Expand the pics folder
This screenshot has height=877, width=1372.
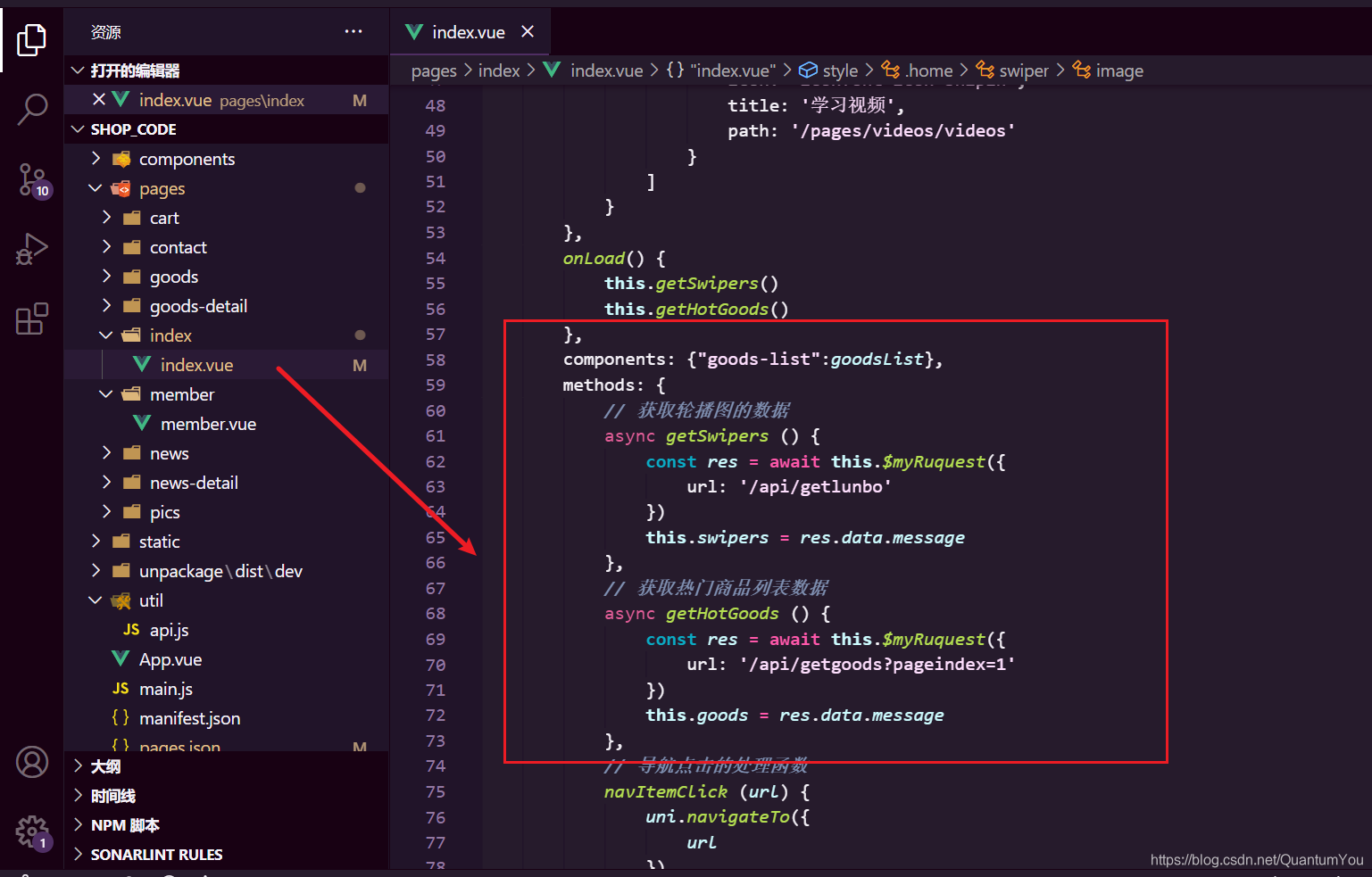(x=227, y=512)
